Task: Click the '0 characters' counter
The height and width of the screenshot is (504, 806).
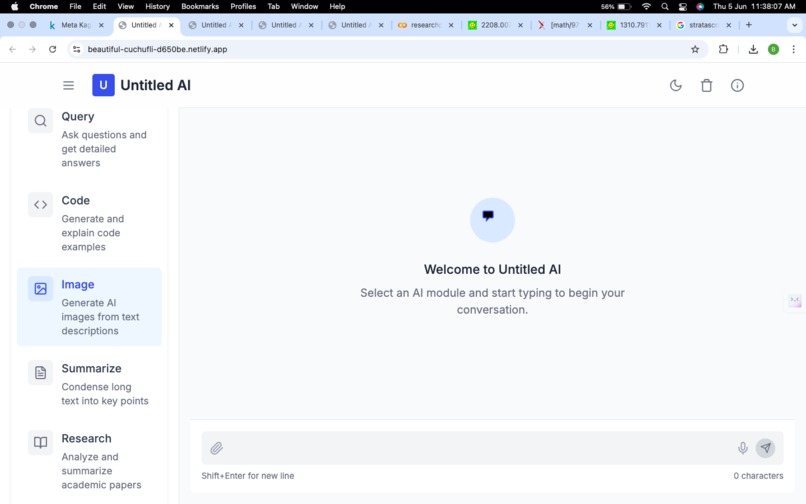Action: [758, 476]
